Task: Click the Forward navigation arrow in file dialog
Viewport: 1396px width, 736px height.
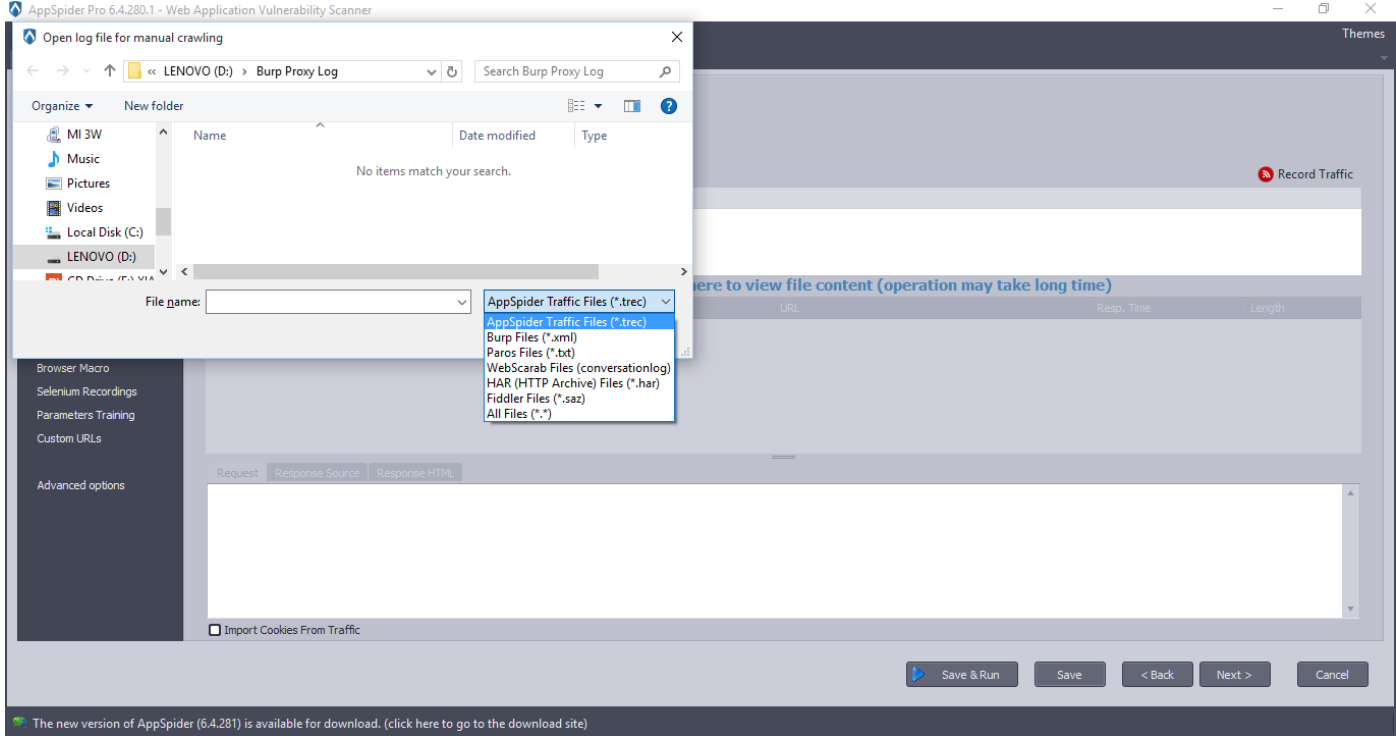Action: (63, 72)
